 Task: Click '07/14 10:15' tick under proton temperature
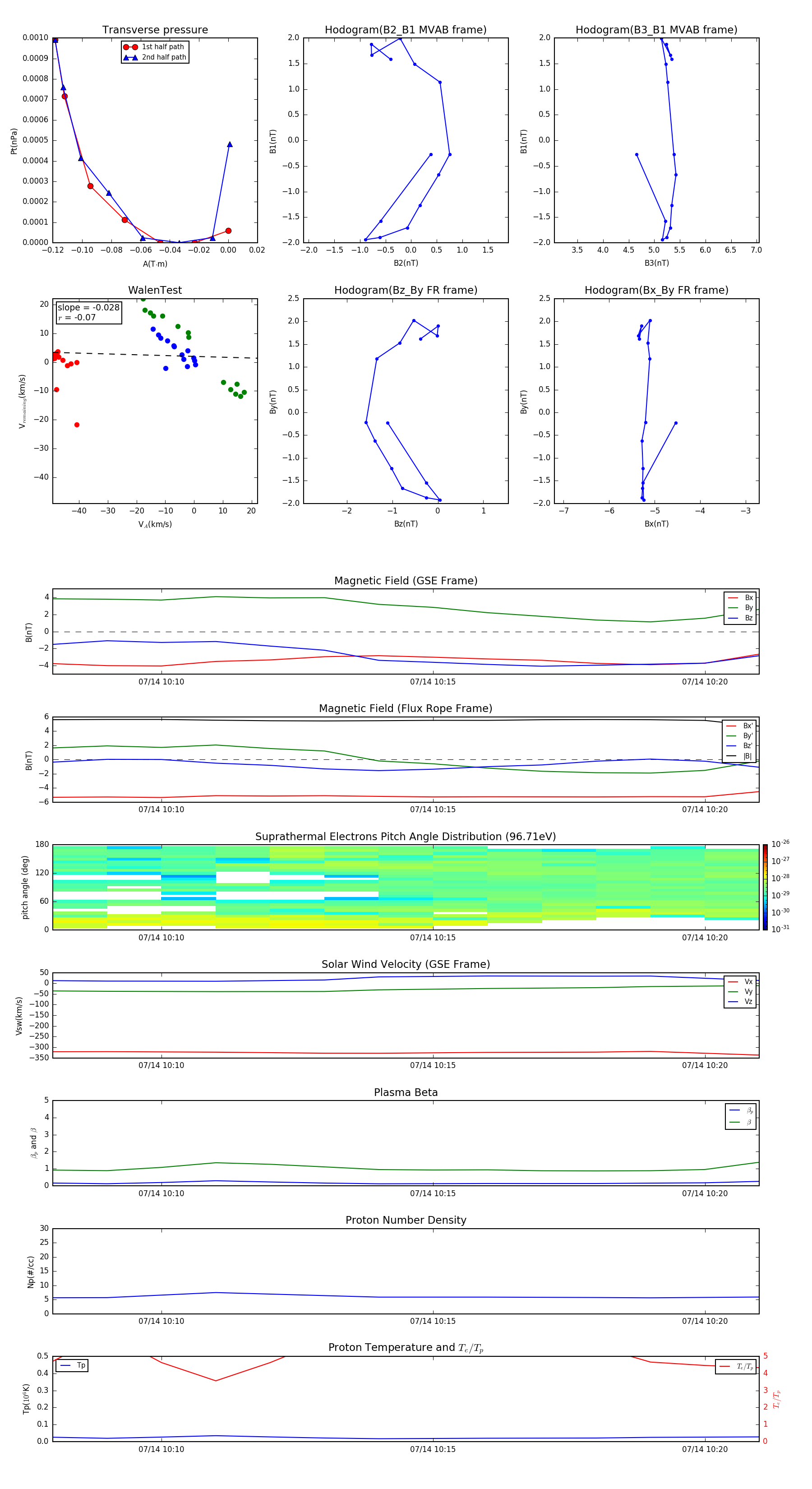click(x=433, y=1449)
